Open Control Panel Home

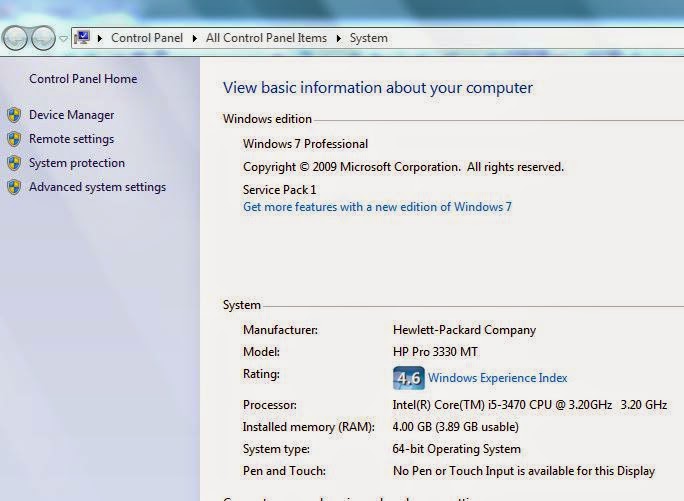(83, 79)
